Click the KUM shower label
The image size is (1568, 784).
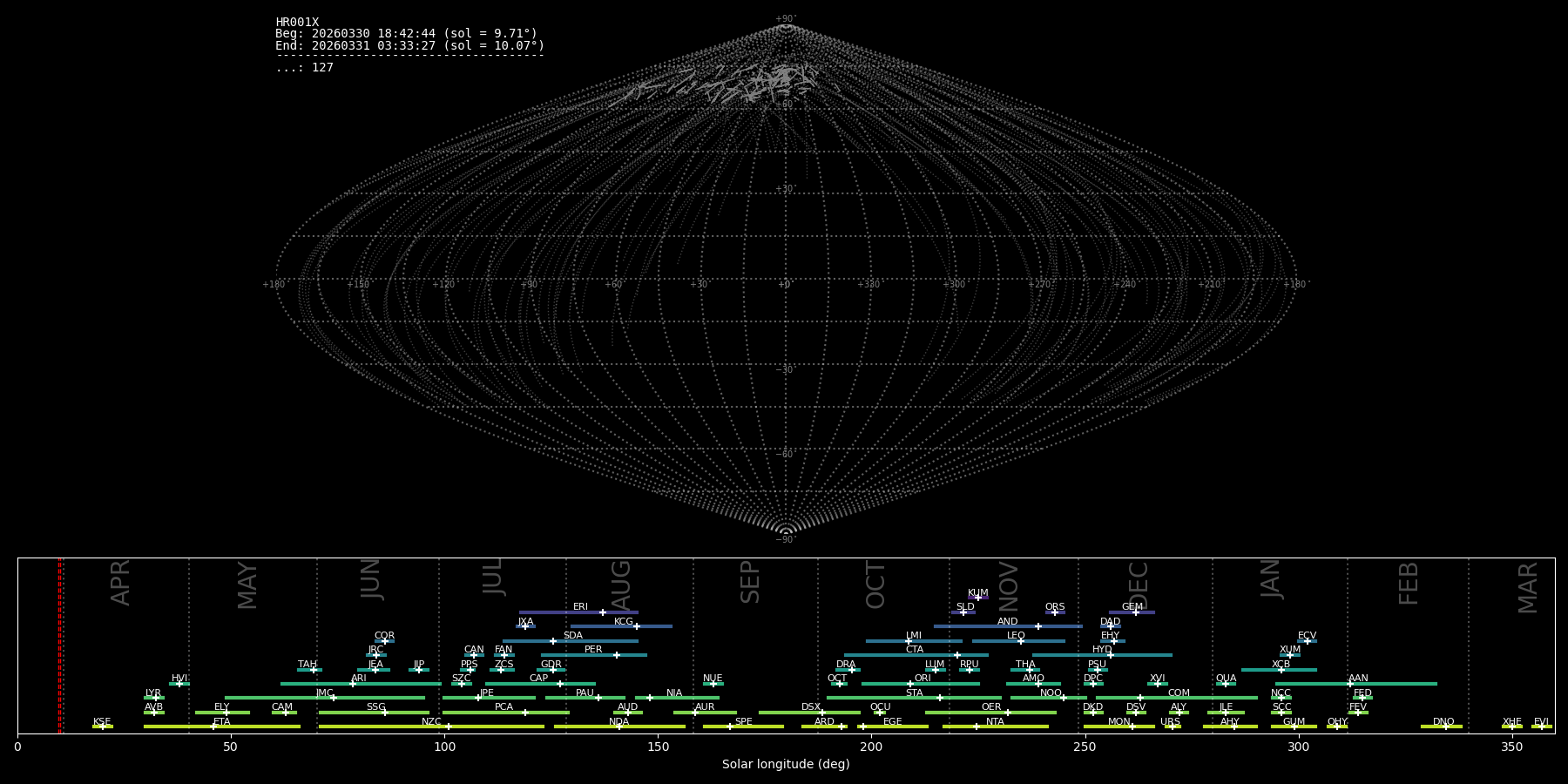tap(978, 593)
